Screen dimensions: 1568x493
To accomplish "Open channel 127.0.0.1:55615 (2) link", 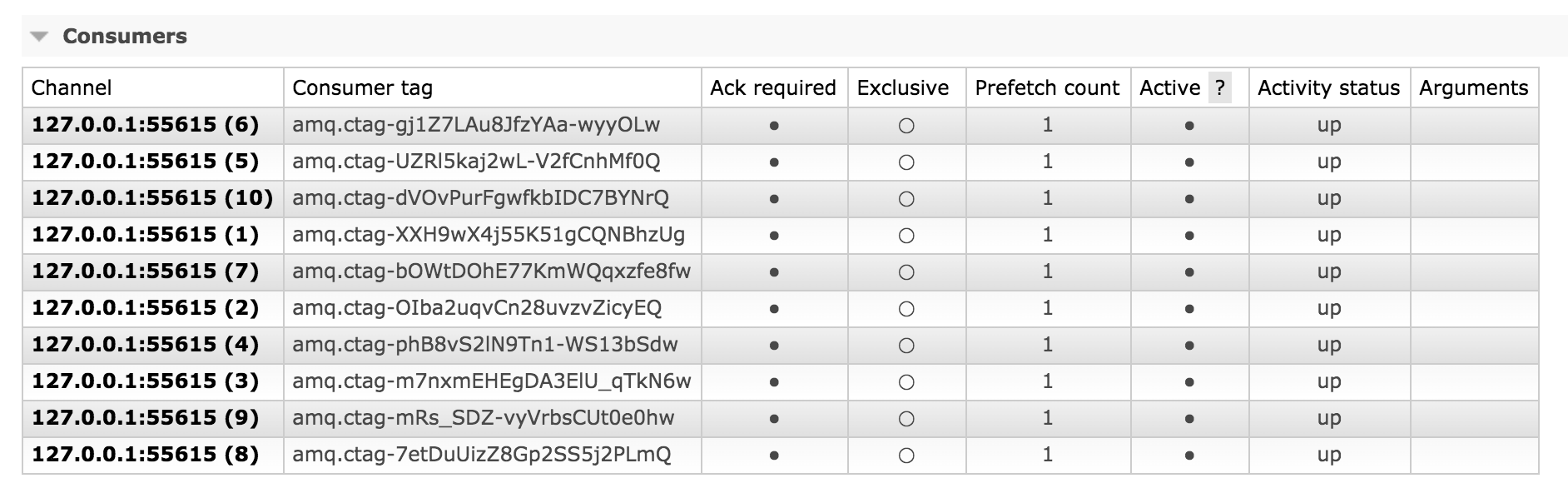I will click(x=146, y=308).
